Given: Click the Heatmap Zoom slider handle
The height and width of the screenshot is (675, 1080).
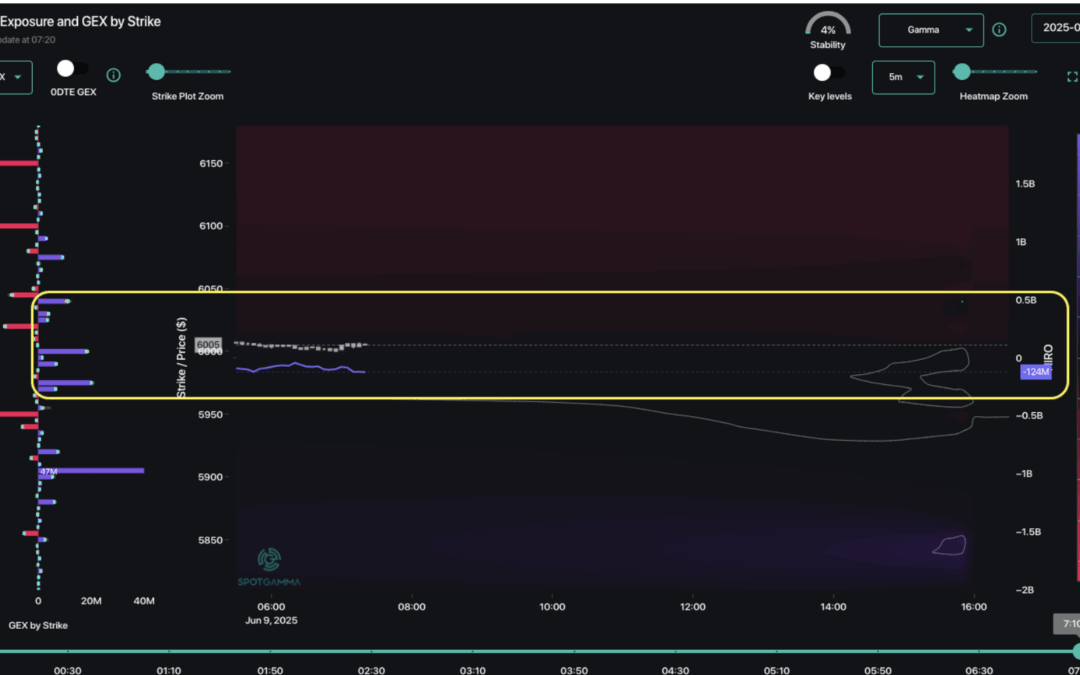Looking at the screenshot, I should pos(962,72).
